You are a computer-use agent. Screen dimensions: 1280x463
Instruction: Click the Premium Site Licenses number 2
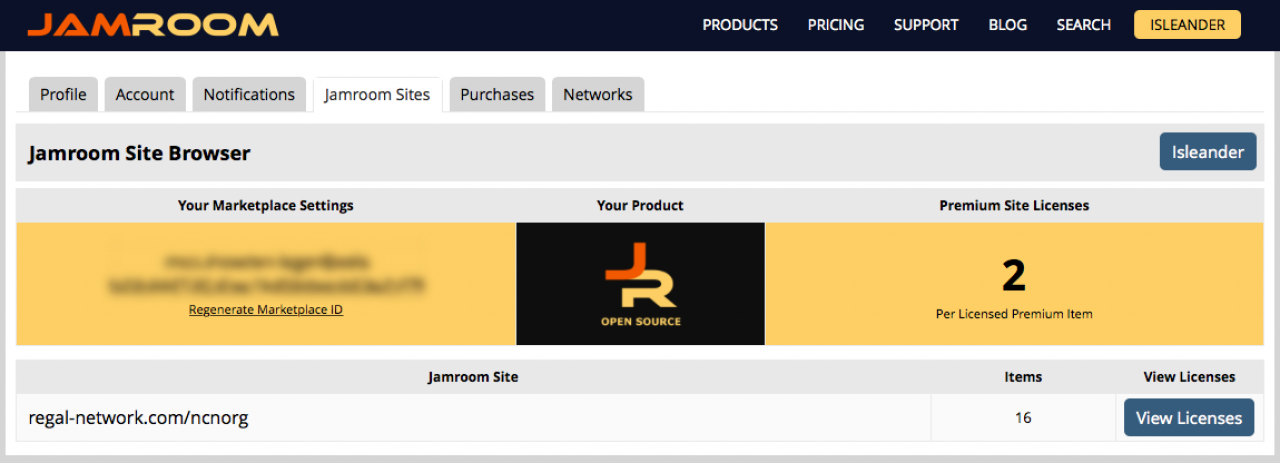(x=1014, y=276)
